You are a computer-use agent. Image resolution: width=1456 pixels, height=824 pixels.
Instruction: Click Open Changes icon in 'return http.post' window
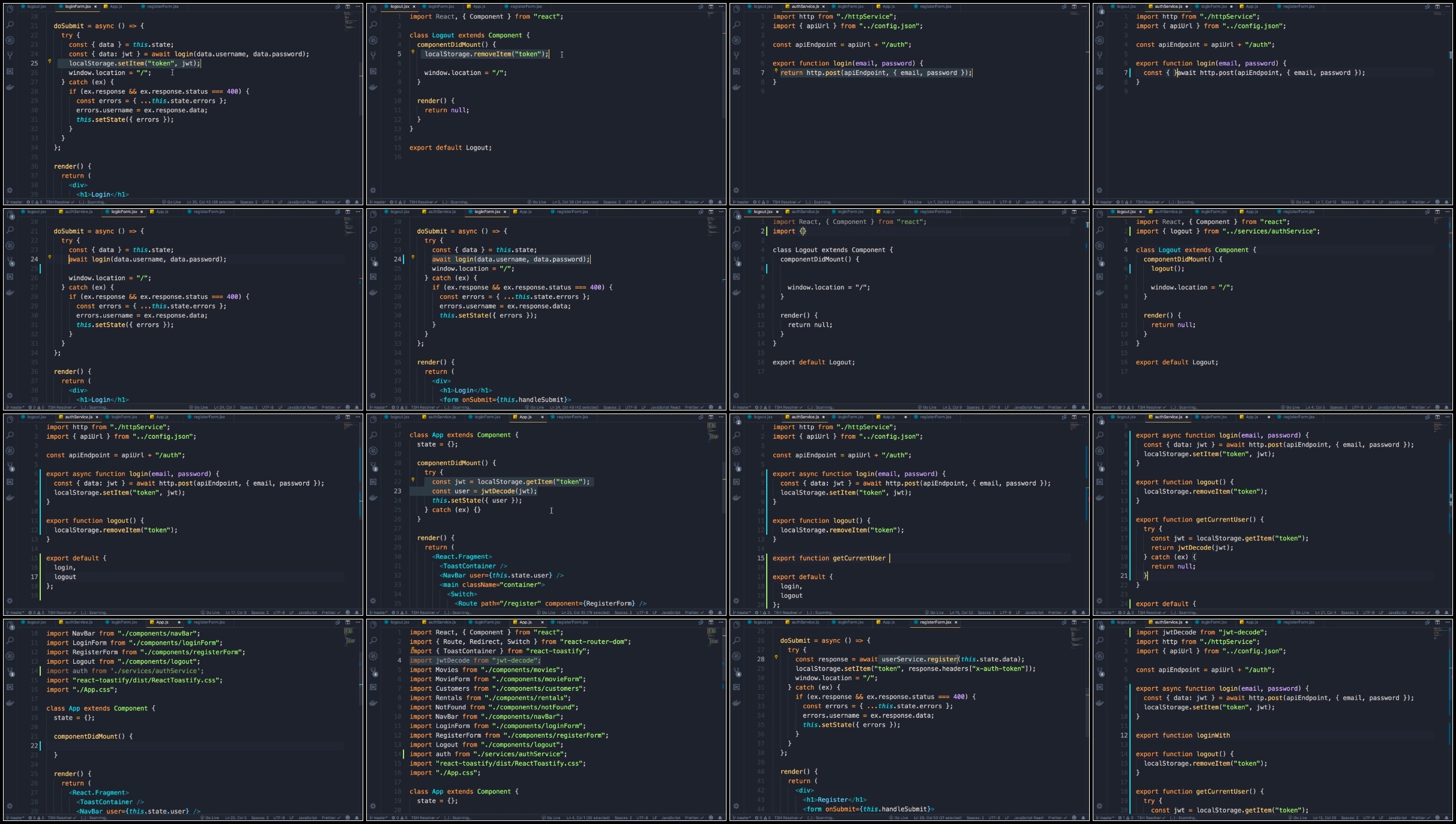(1064, 7)
